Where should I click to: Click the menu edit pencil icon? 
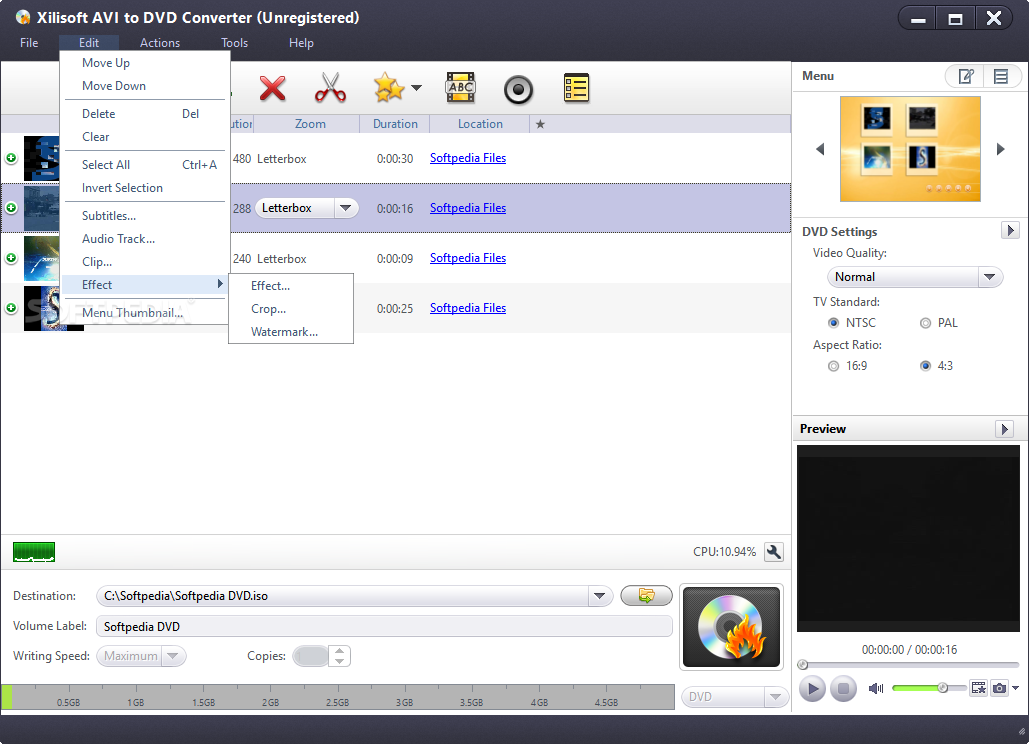965,76
